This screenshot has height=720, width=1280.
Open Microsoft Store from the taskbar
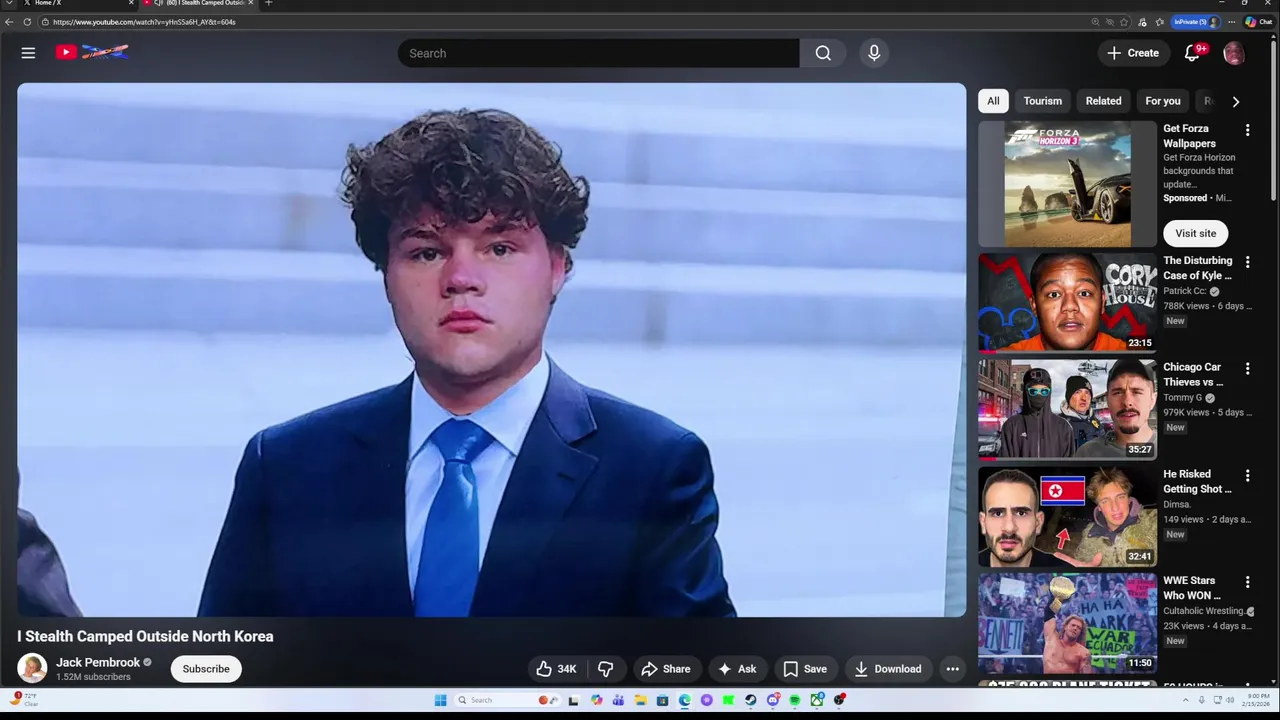pos(662,700)
